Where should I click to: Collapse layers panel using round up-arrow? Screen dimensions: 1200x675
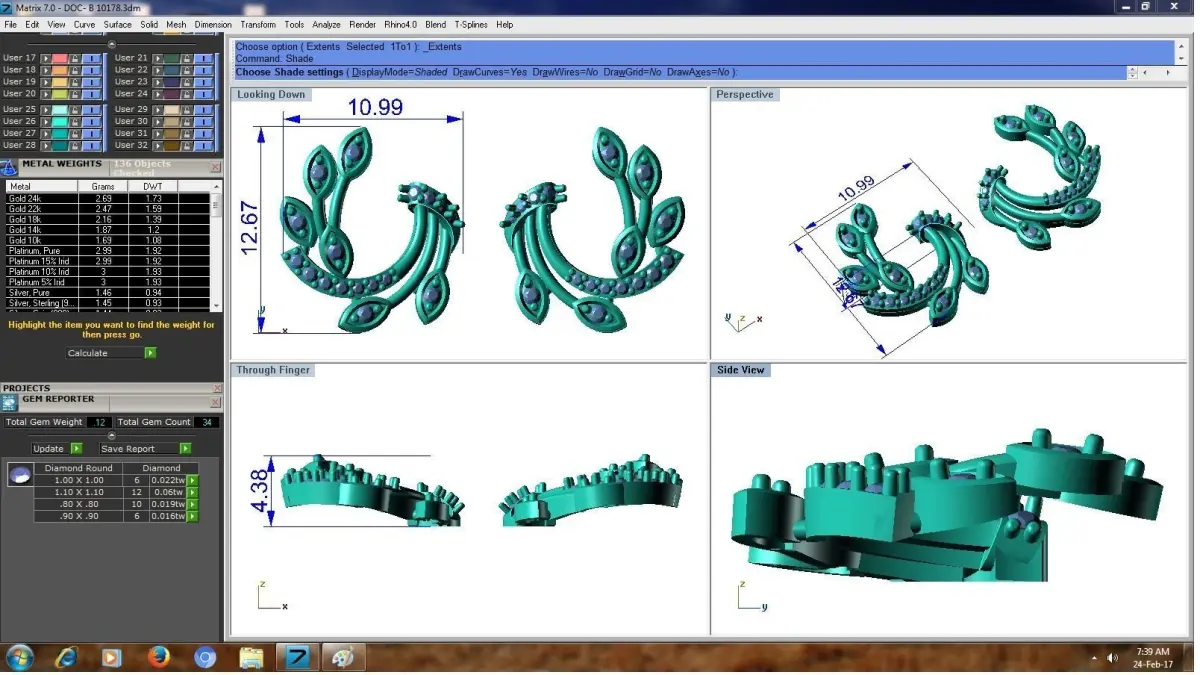click(111, 44)
